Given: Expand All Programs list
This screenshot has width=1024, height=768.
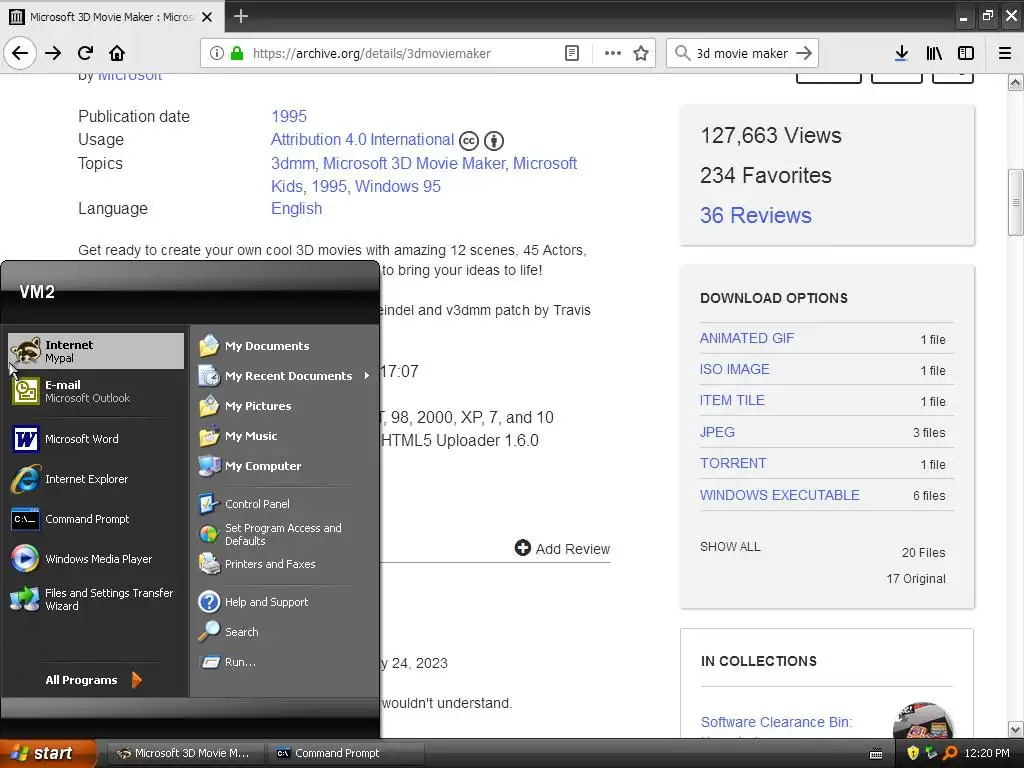Looking at the screenshot, I should pos(93,680).
